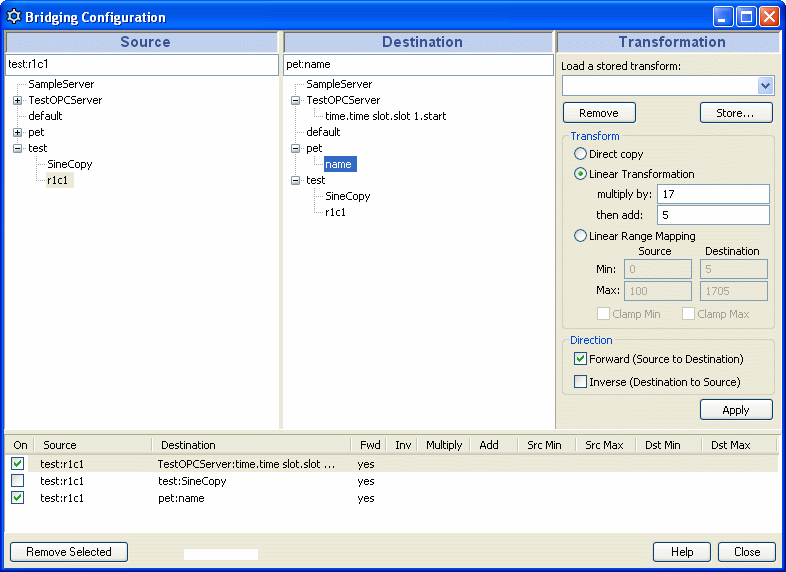Select SineCopy in the Source tree
The width and height of the screenshot is (786, 572).
click(x=69, y=164)
